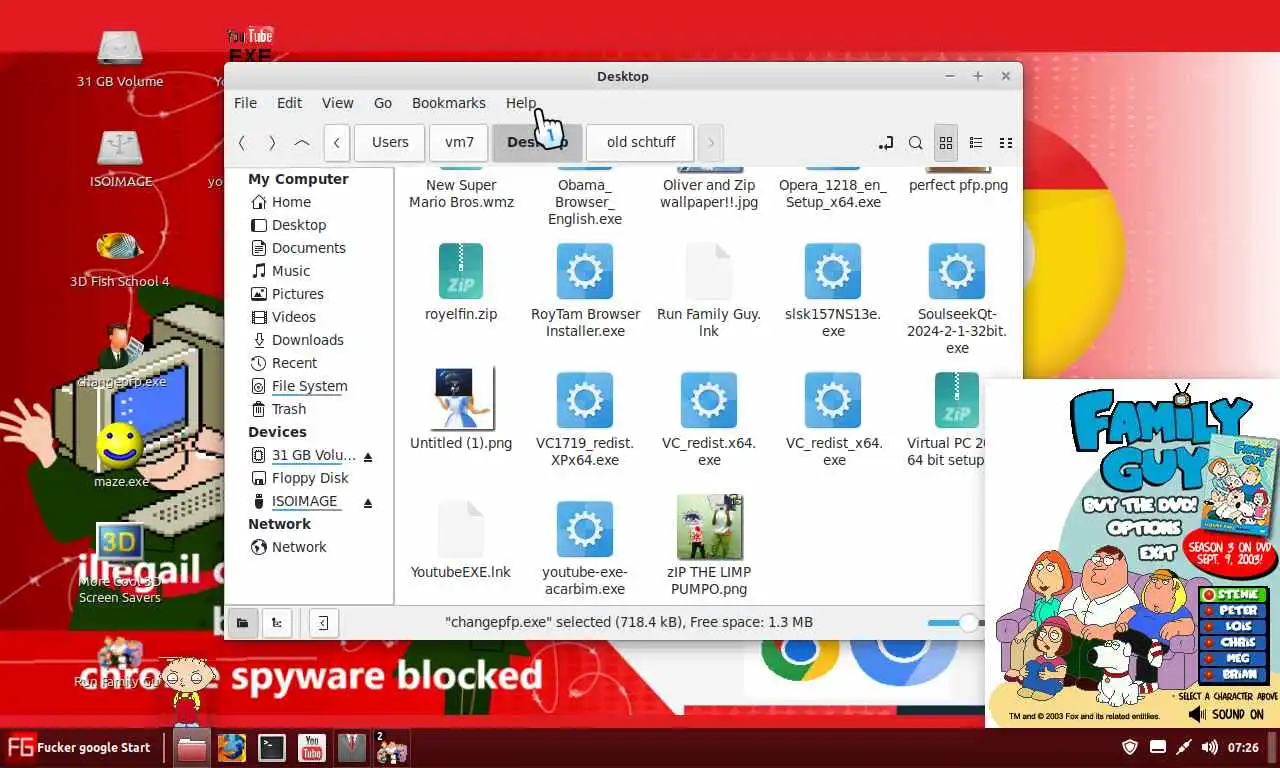The height and width of the screenshot is (768, 1280).
Task: Open the View menu
Action: [x=337, y=103]
